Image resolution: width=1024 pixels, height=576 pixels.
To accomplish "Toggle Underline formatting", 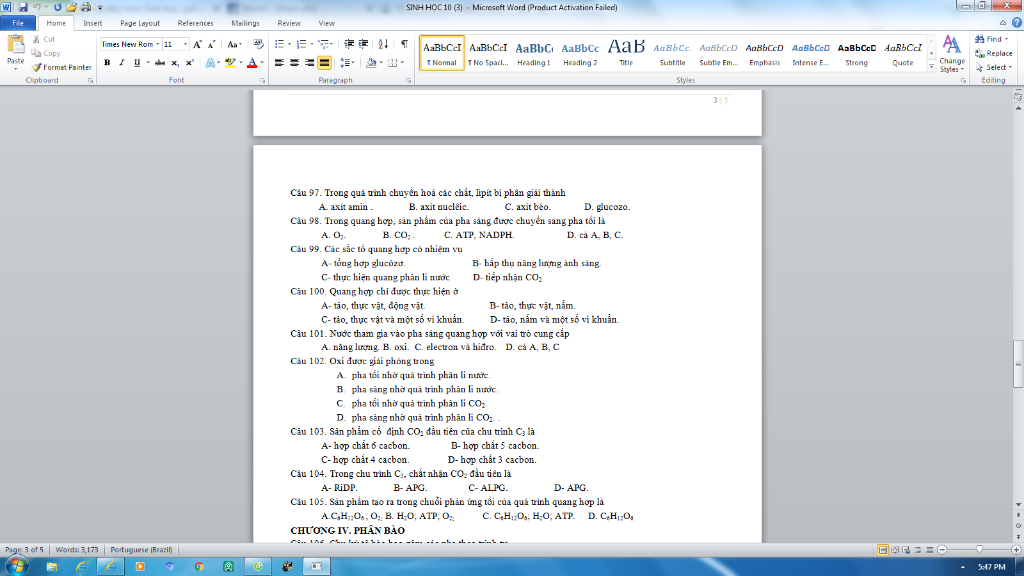I will click(136, 63).
